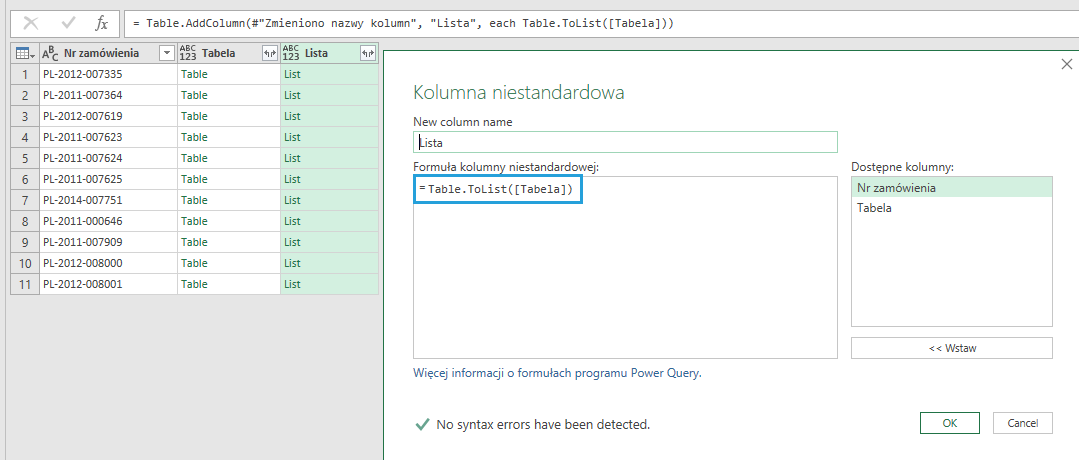Click the Cancel button in the dialog
Image resolution: width=1079 pixels, height=460 pixels.
[x=1022, y=423]
